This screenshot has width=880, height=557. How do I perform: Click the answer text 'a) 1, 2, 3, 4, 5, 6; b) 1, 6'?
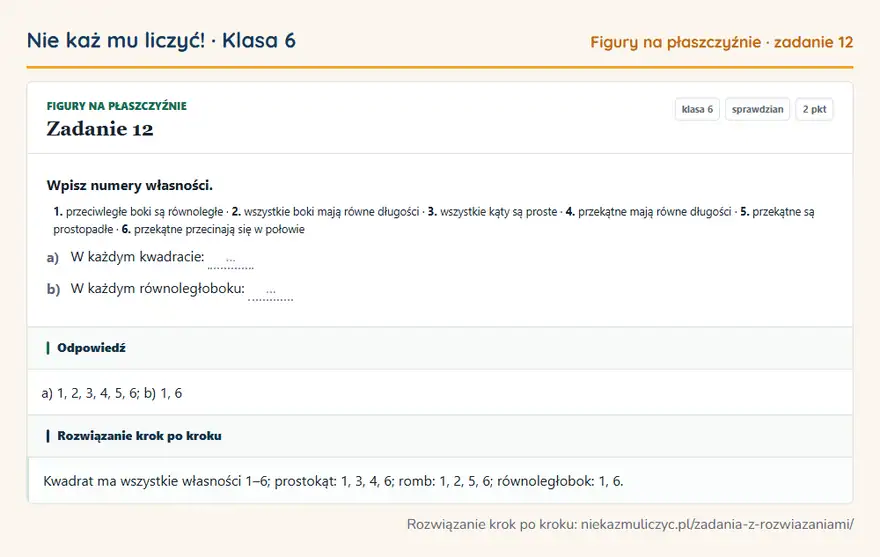coord(112,393)
